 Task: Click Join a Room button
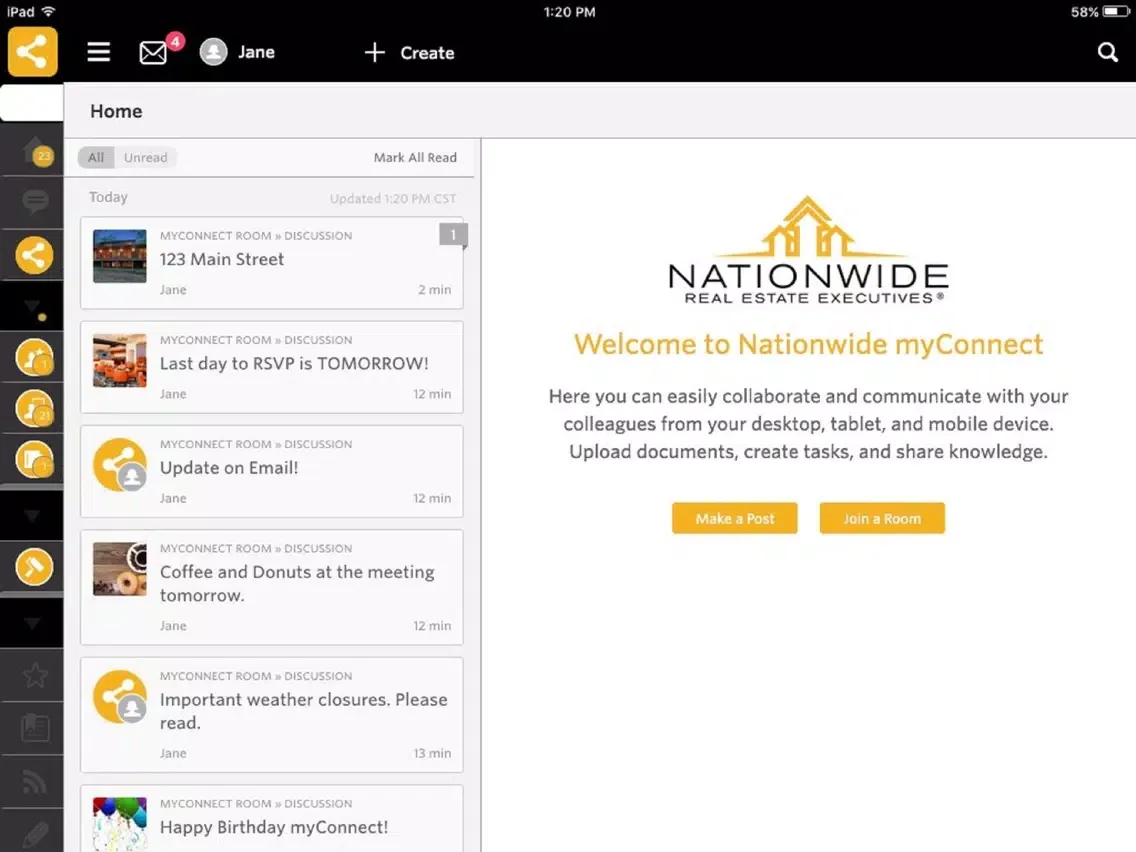click(882, 518)
